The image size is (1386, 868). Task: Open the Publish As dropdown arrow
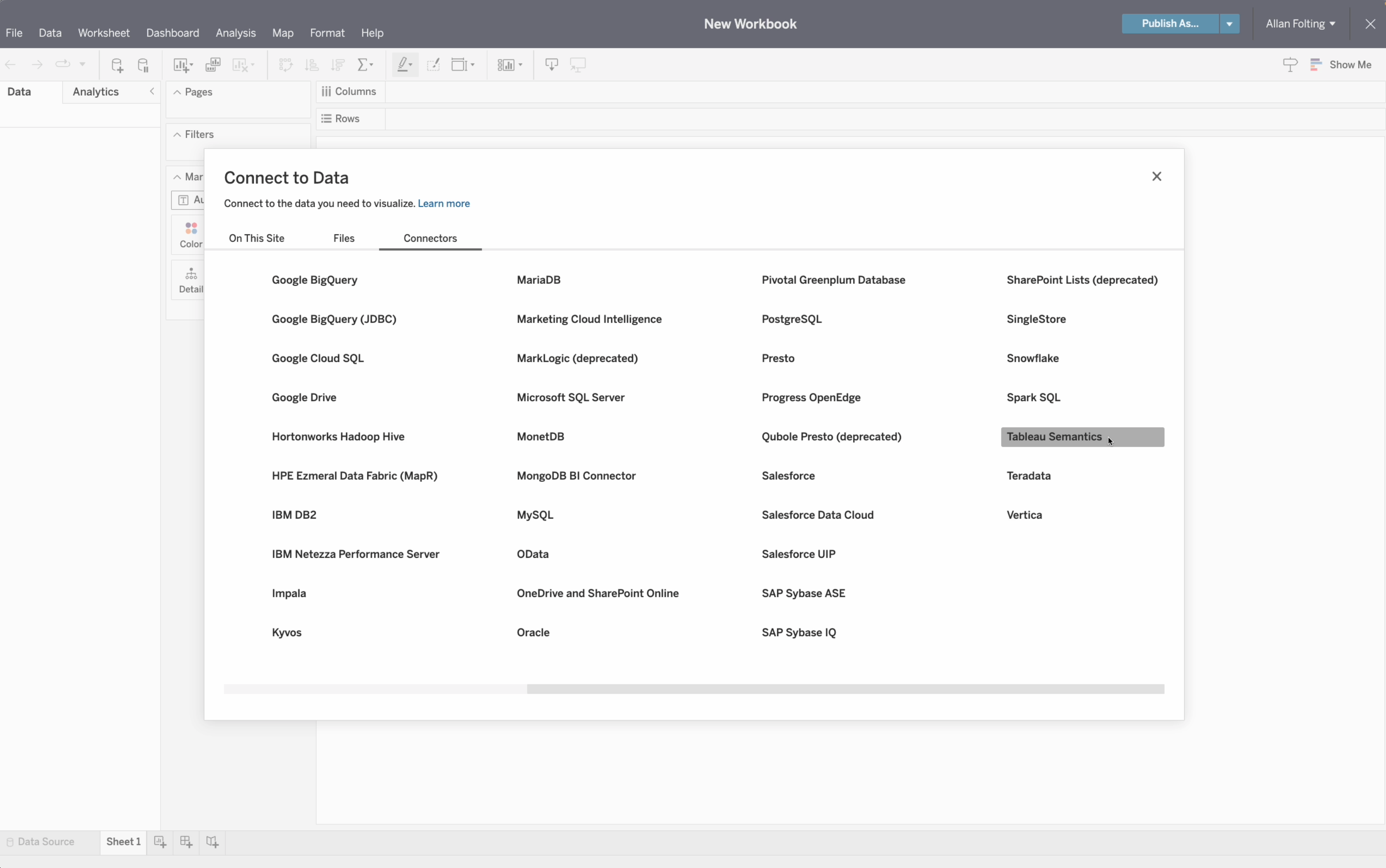[x=1229, y=24]
